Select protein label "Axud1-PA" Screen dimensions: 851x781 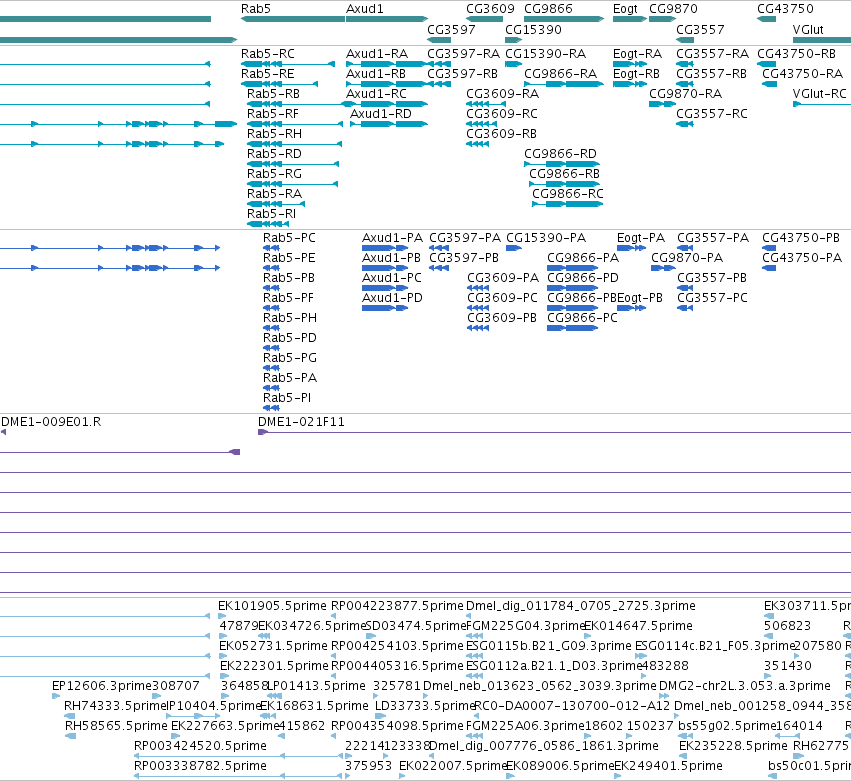tap(392, 238)
